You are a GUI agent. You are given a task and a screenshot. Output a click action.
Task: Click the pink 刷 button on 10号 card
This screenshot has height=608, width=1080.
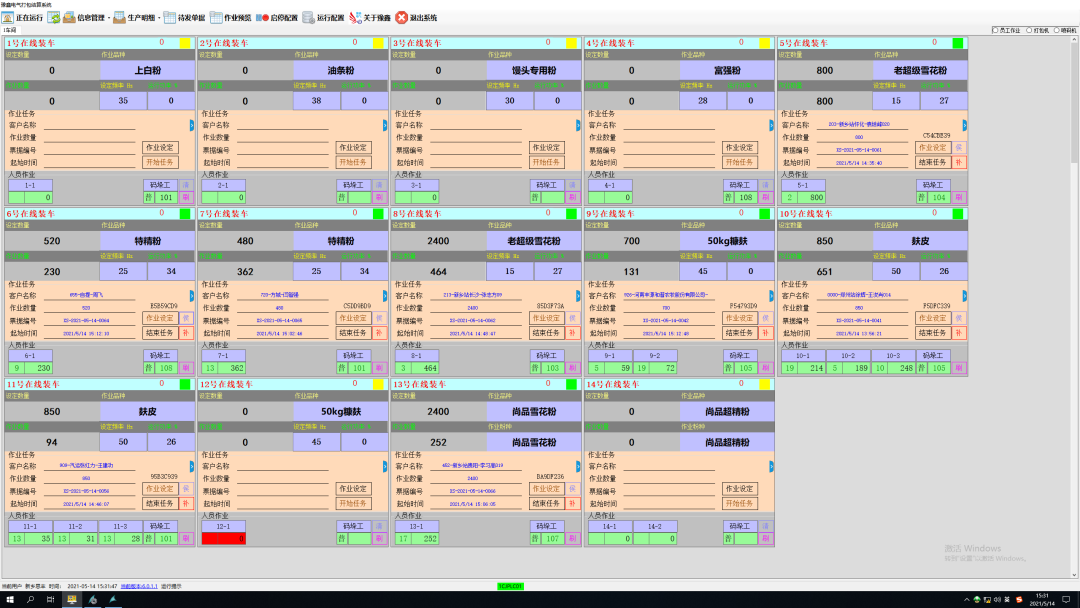click(959, 368)
